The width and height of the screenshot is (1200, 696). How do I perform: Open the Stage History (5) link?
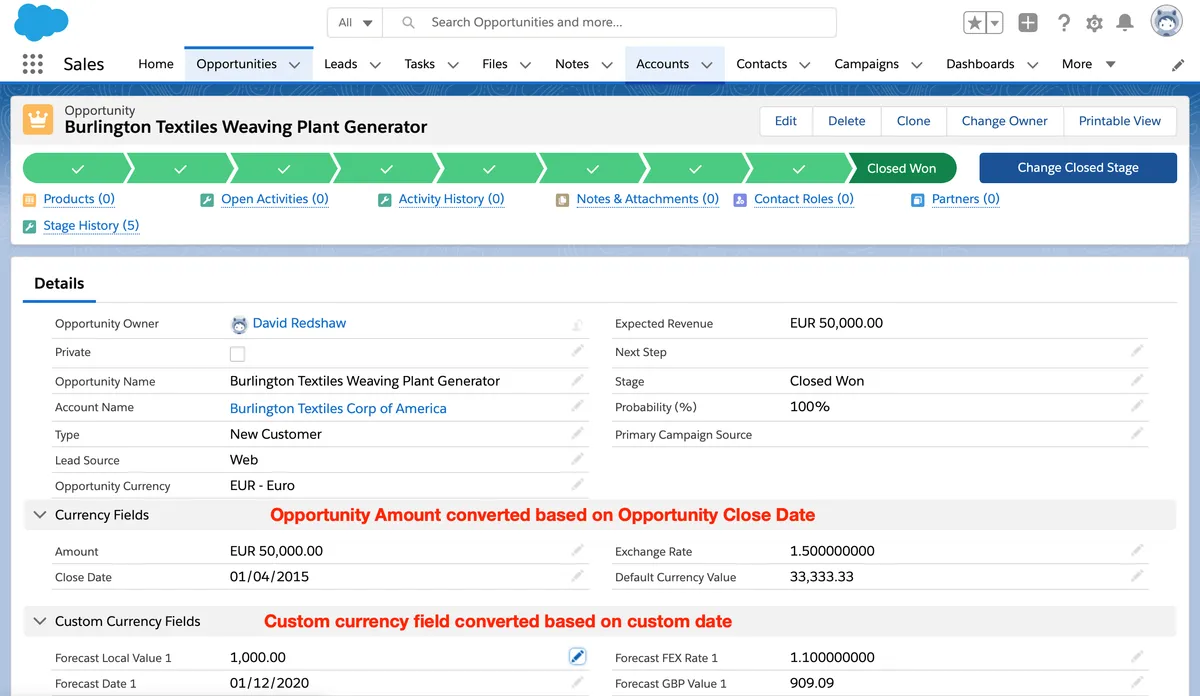click(91, 226)
